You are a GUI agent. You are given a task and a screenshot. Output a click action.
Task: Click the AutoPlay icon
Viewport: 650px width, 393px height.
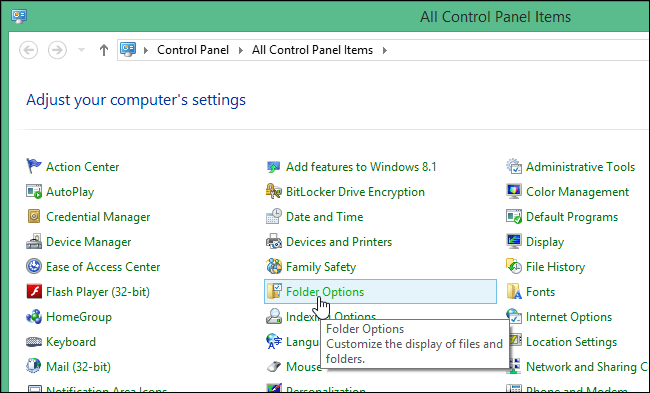34,192
